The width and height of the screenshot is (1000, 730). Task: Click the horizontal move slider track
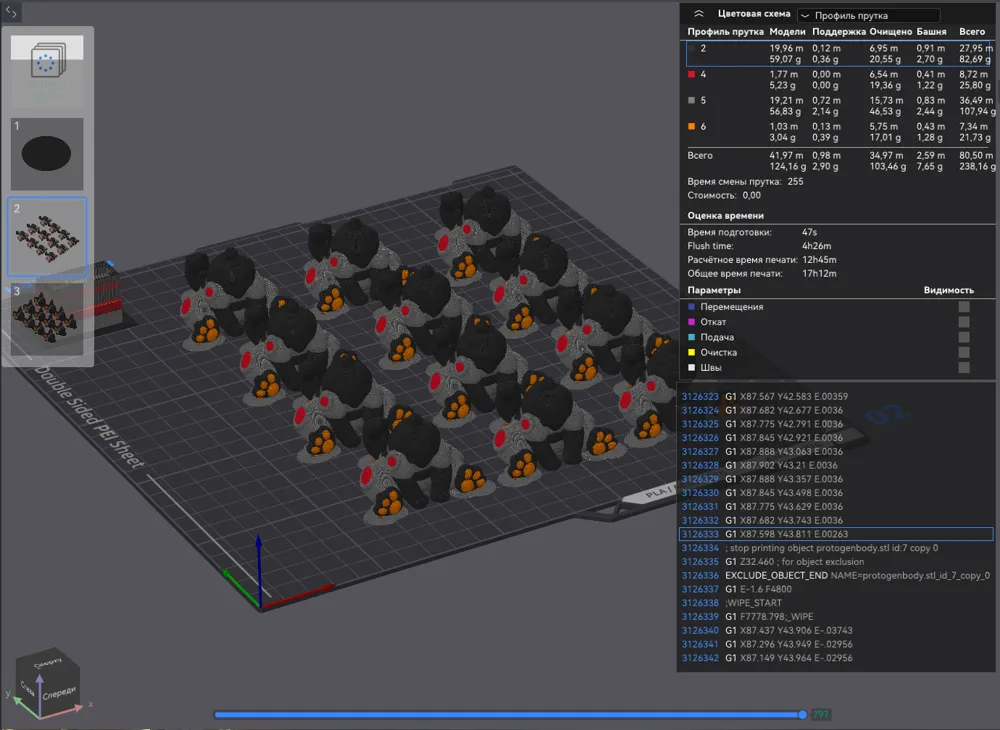click(507, 715)
